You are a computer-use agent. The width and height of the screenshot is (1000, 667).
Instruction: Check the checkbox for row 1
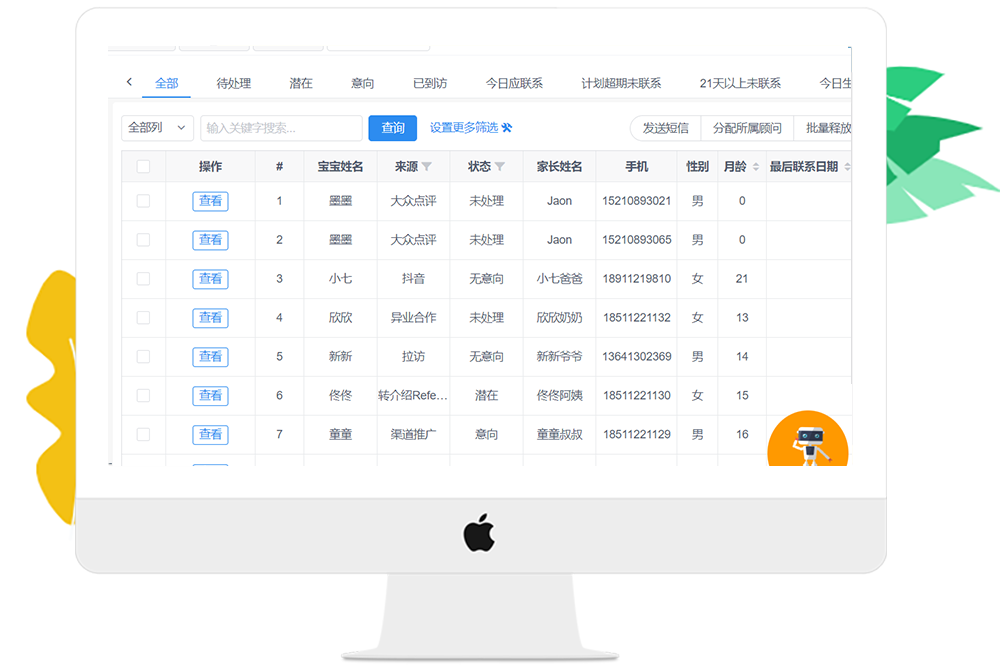click(x=143, y=201)
